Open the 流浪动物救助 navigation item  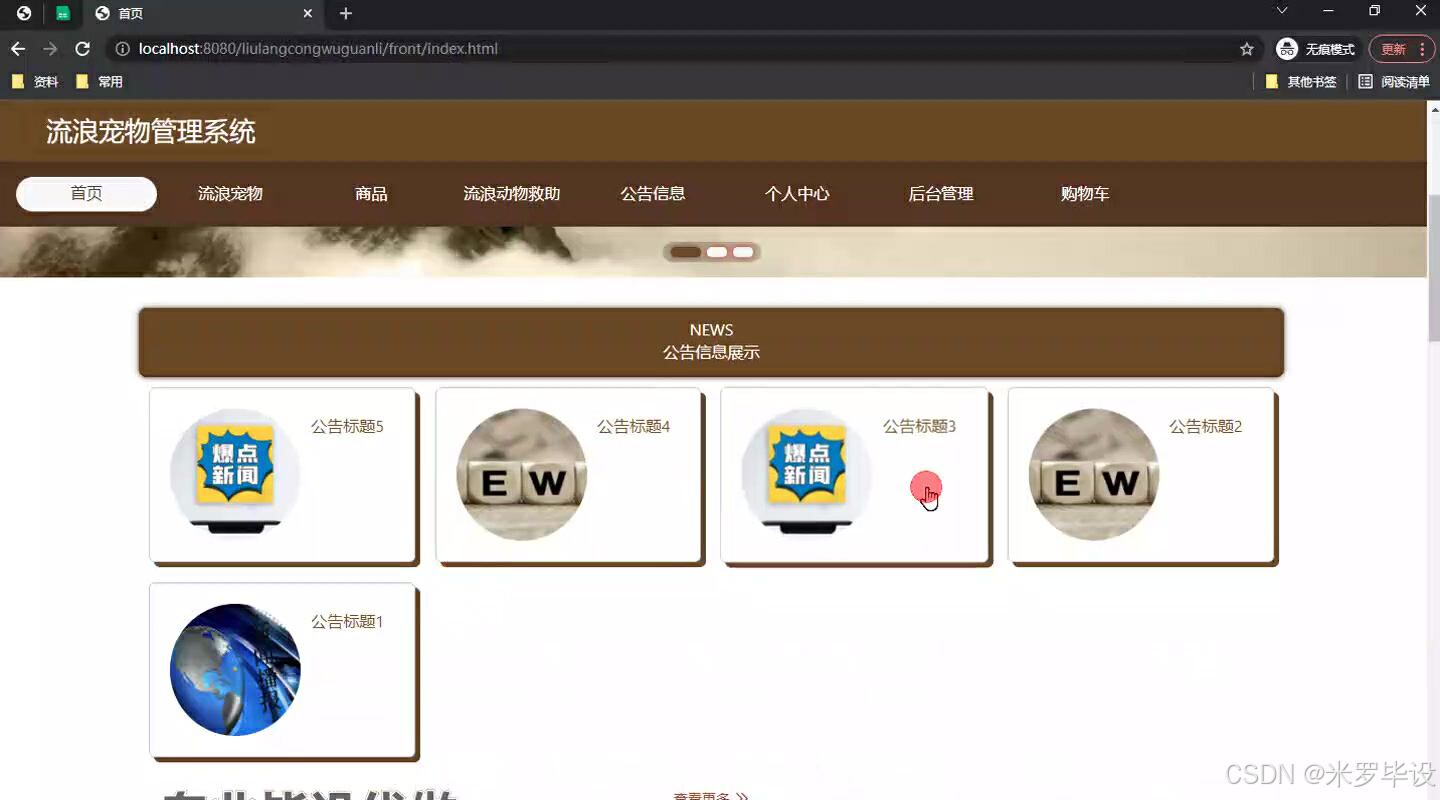click(512, 194)
